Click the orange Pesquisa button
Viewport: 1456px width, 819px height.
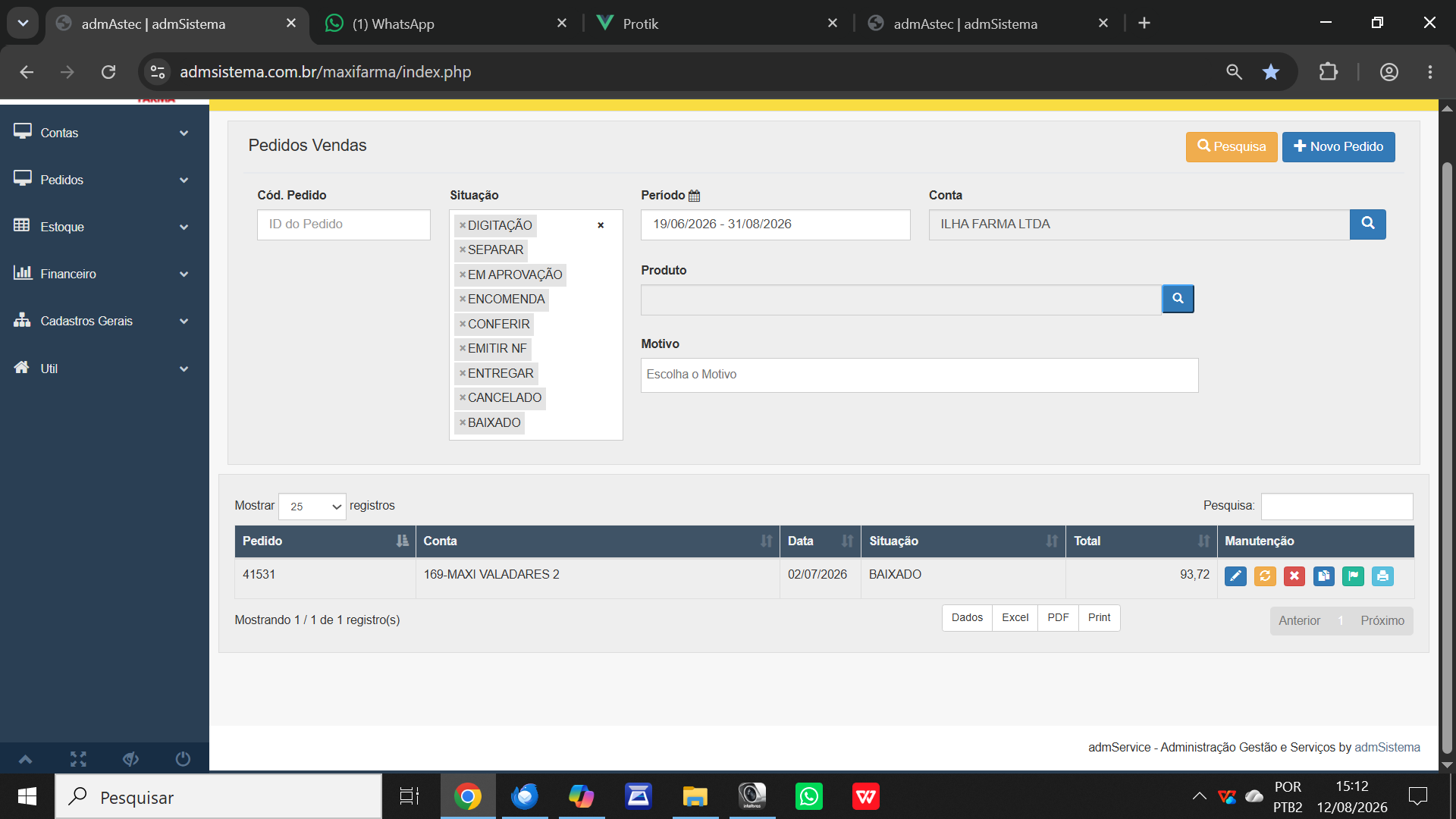1232,147
